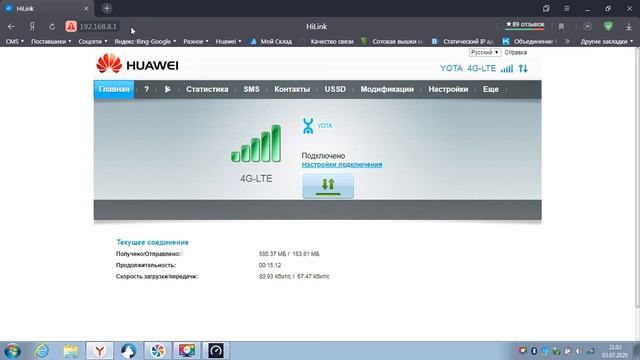Open the Контакты menu tab
Screen dimensions: 640x360
pyautogui.click(x=292, y=89)
